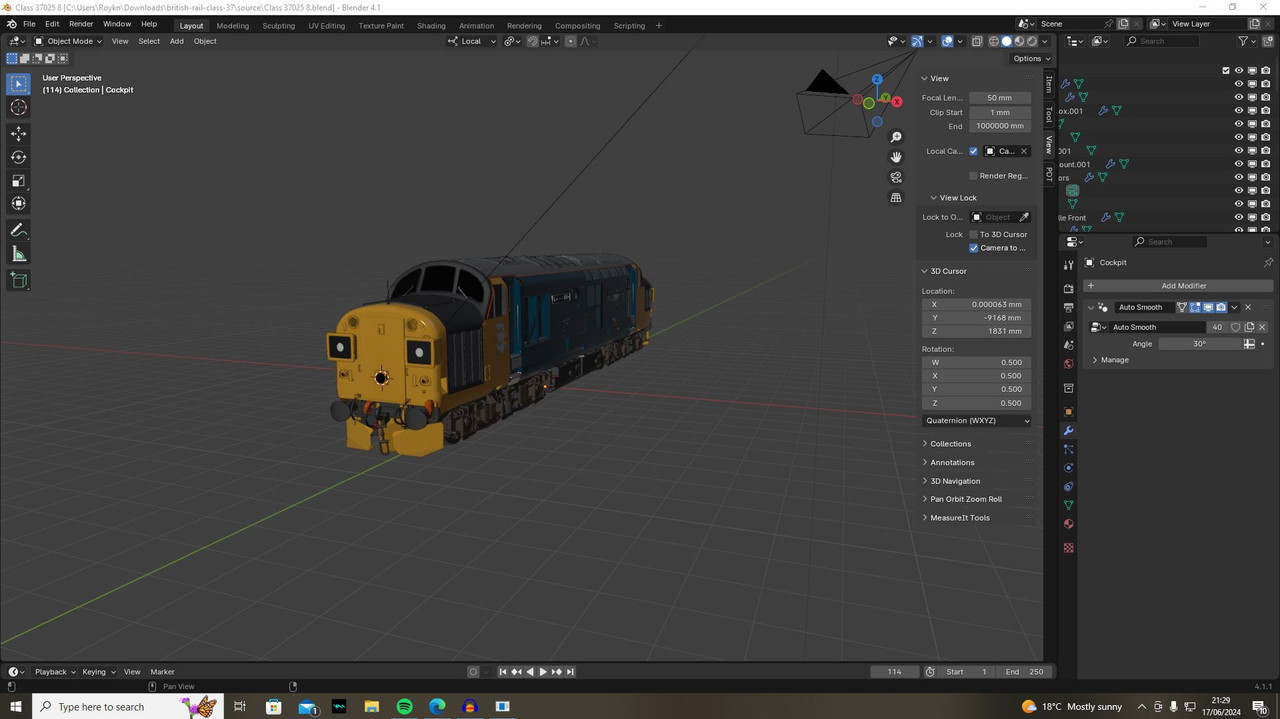The height and width of the screenshot is (719, 1280).
Task: Click the Auto Smooth Angle 30° slider
Action: [x=1199, y=344]
